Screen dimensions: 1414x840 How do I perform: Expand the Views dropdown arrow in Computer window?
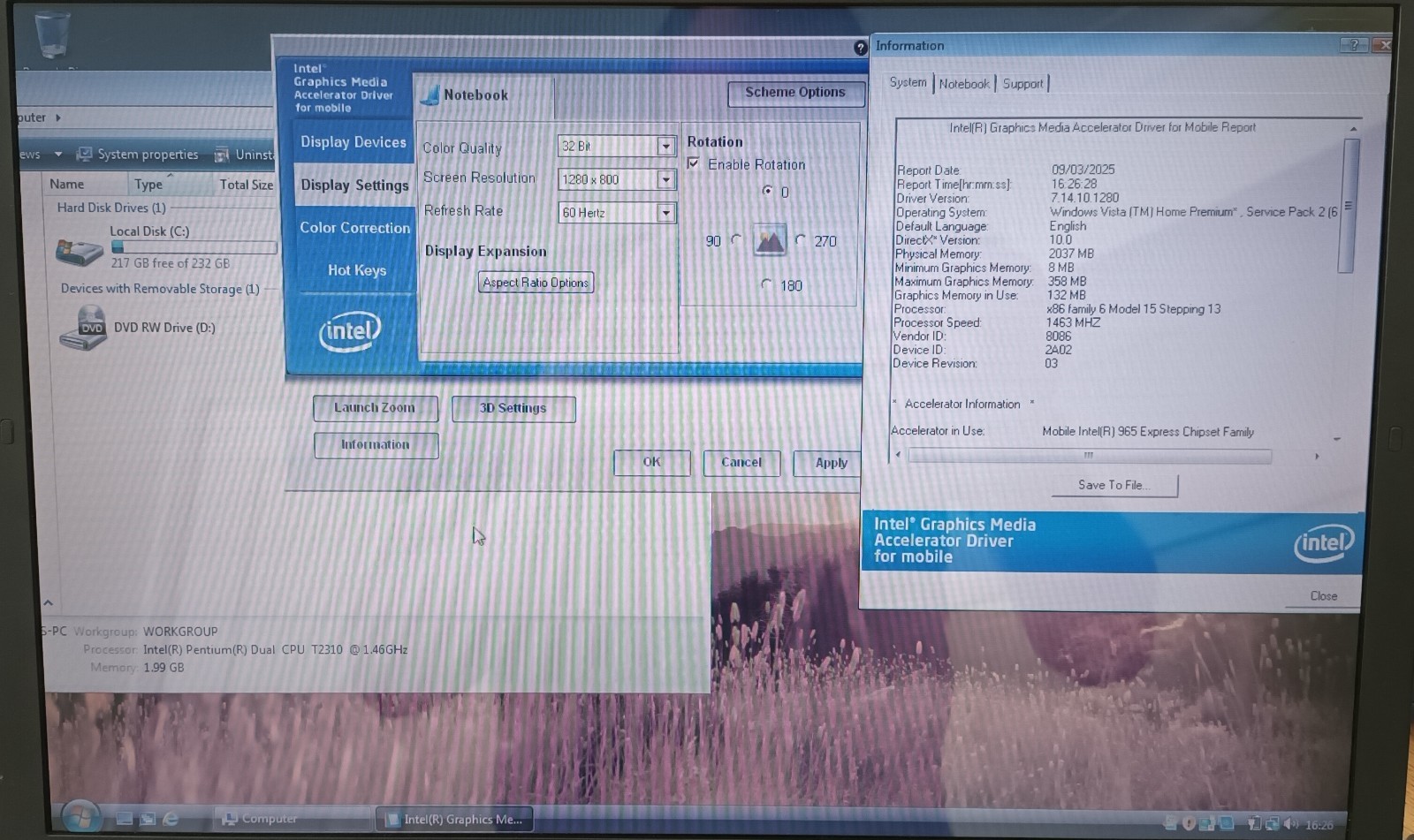click(58, 155)
